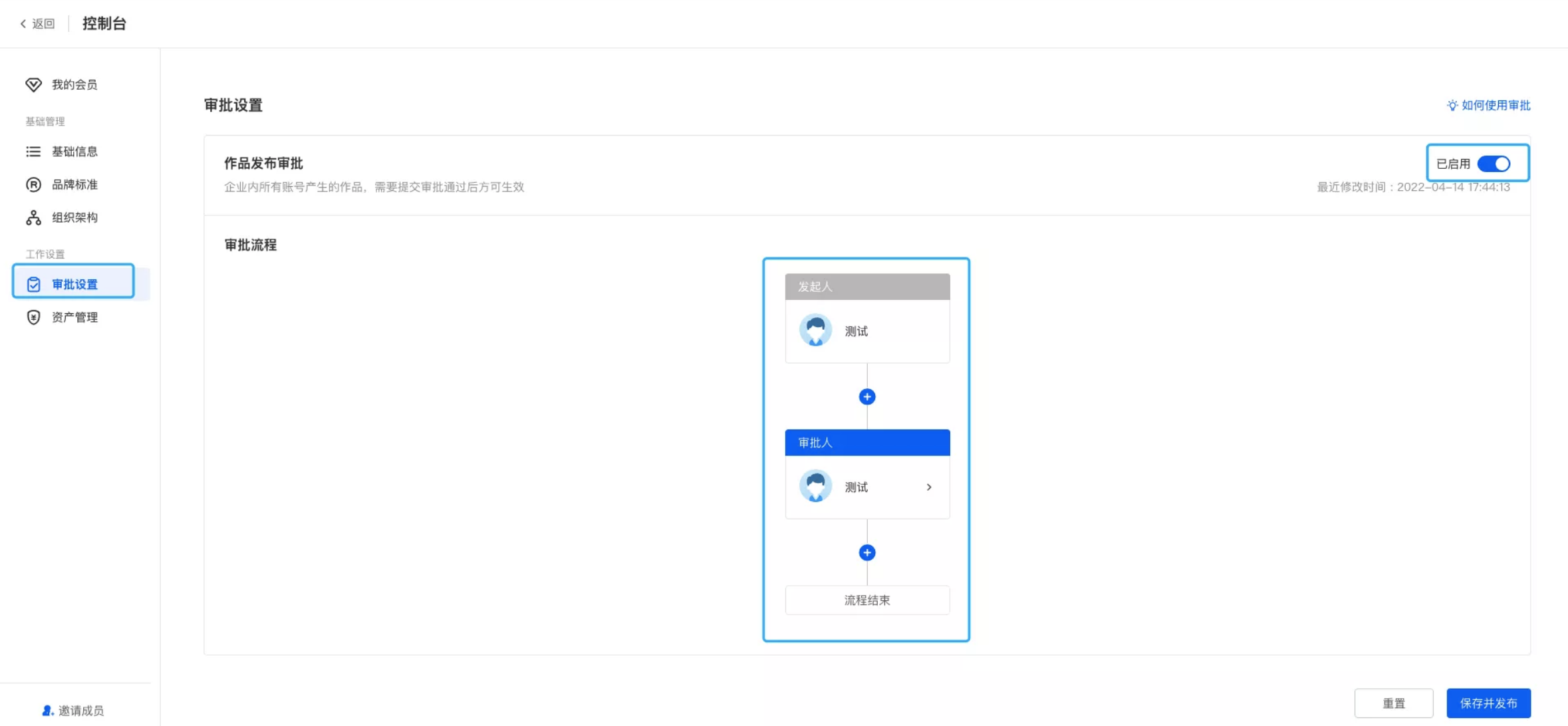This screenshot has height=726, width=1568.
Task: Click the plus icon above 流程结束
Action: pyautogui.click(x=866, y=552)
